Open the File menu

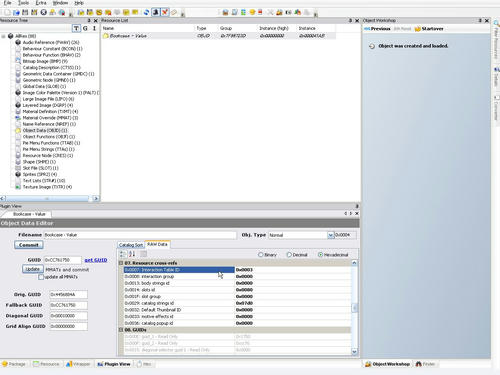tap(7, 3)
